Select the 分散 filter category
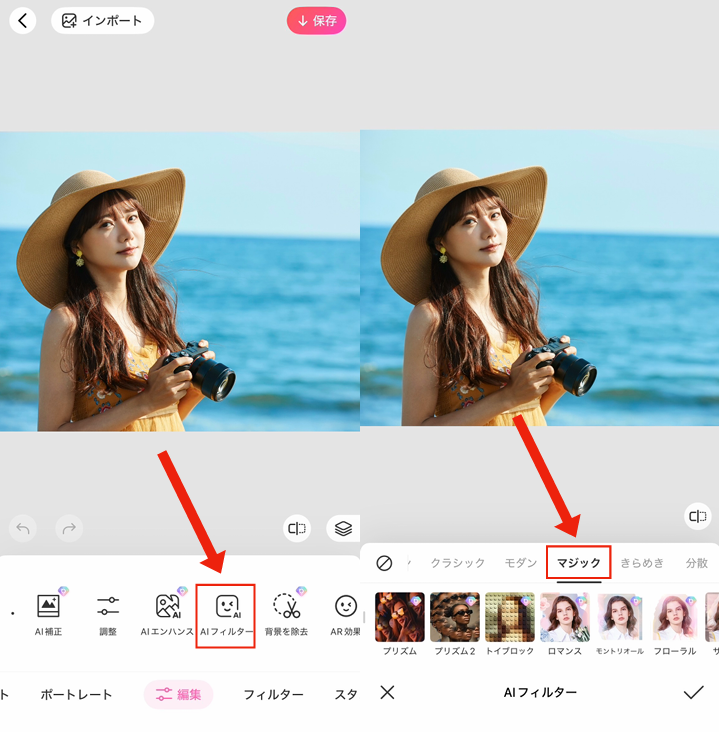The image size is (719, 732). (x=697, y=563)
